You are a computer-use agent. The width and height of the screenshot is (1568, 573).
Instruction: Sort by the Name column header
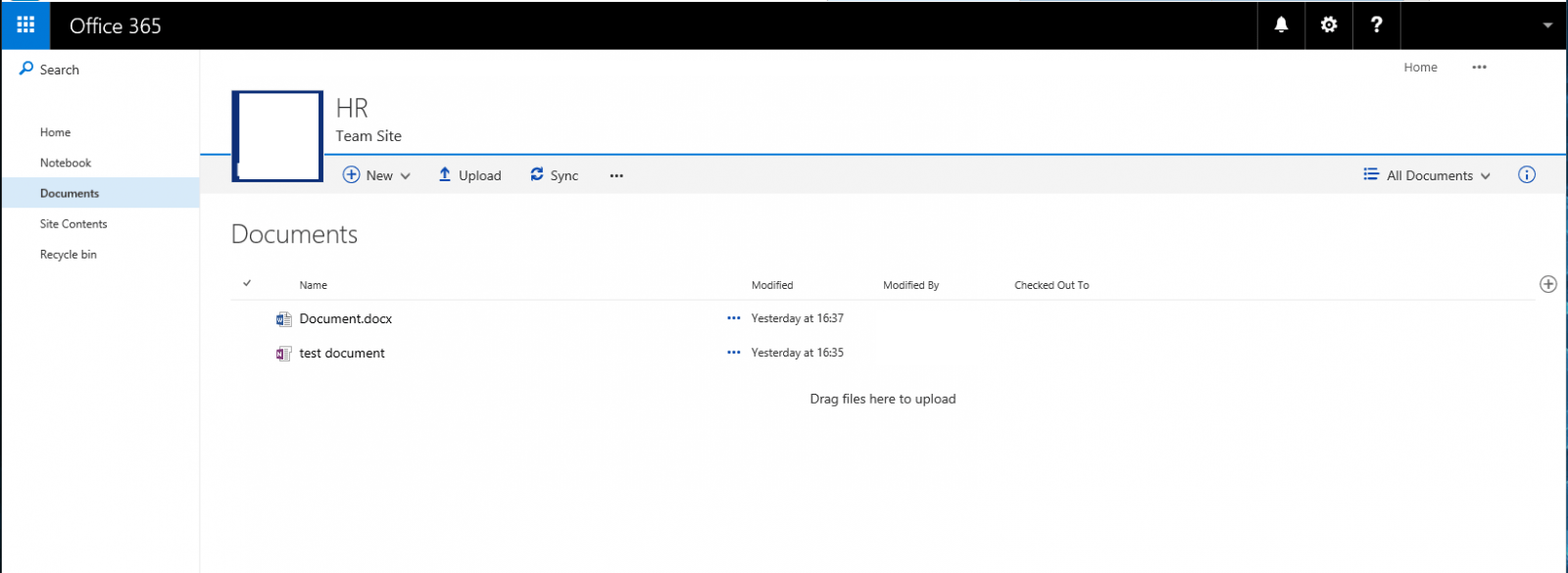pyautogui.click(x=314, y=285)
